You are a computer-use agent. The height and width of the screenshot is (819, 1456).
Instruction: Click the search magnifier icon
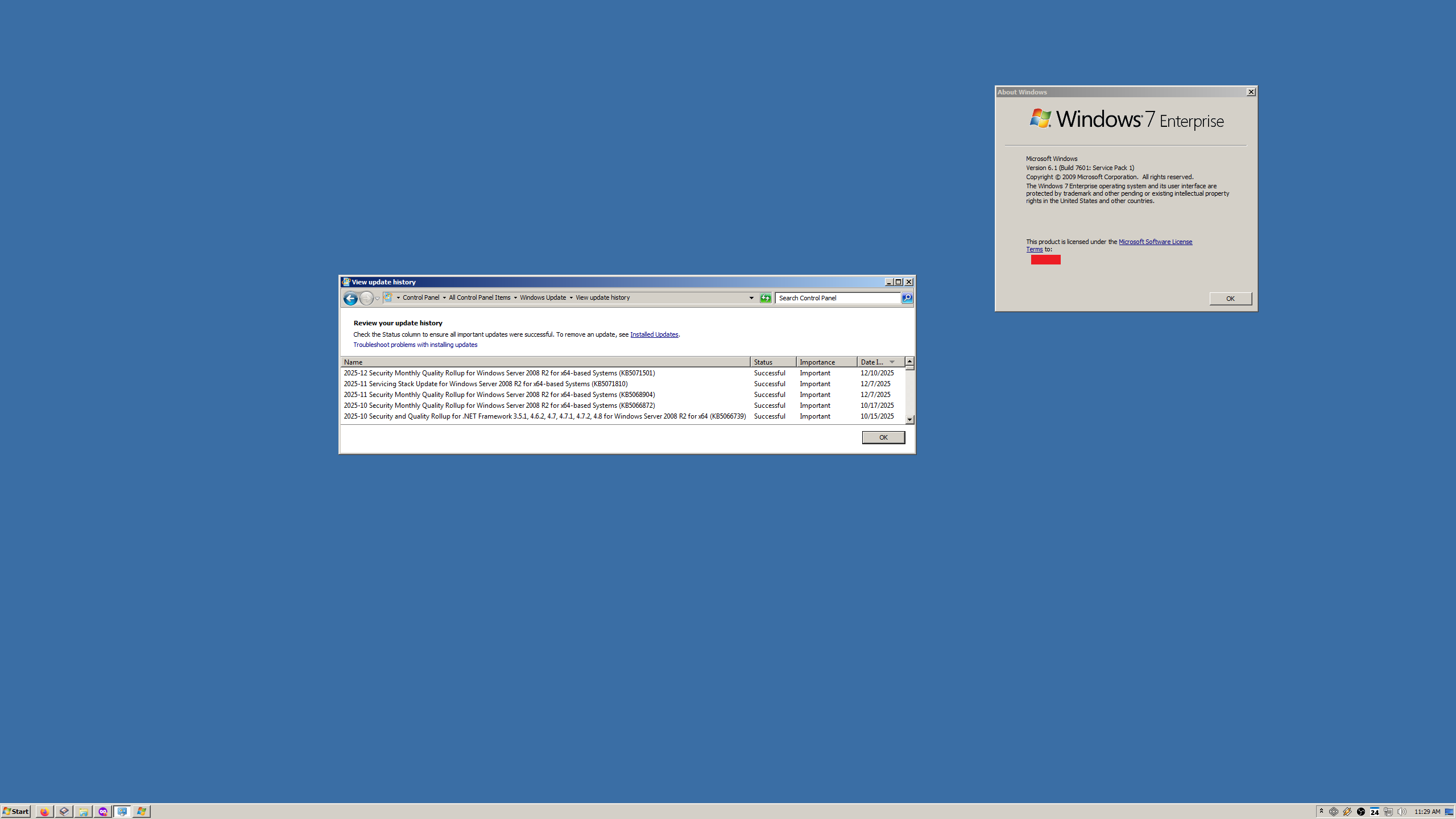(x=907, y=298)
